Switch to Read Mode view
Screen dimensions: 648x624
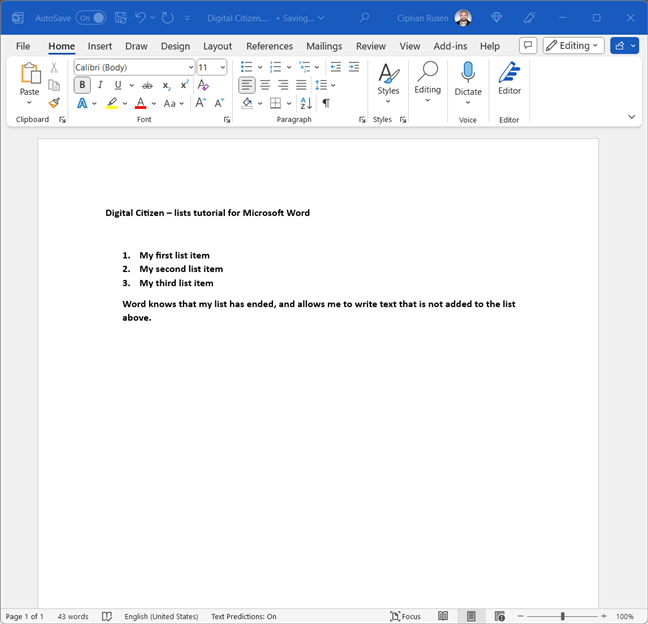coord(443,616)
